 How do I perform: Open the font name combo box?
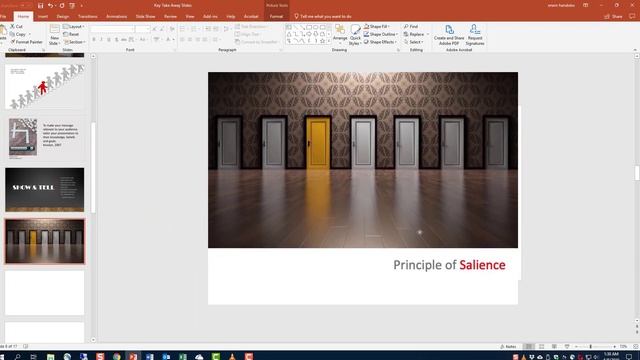pos(112,29)
